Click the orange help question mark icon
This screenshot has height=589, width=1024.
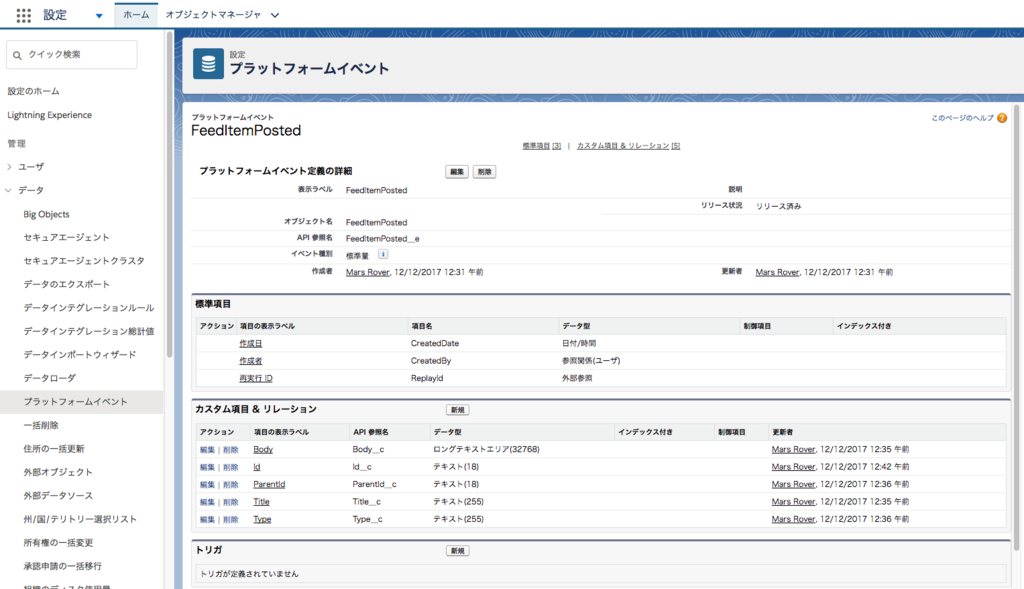[1002, 118]
